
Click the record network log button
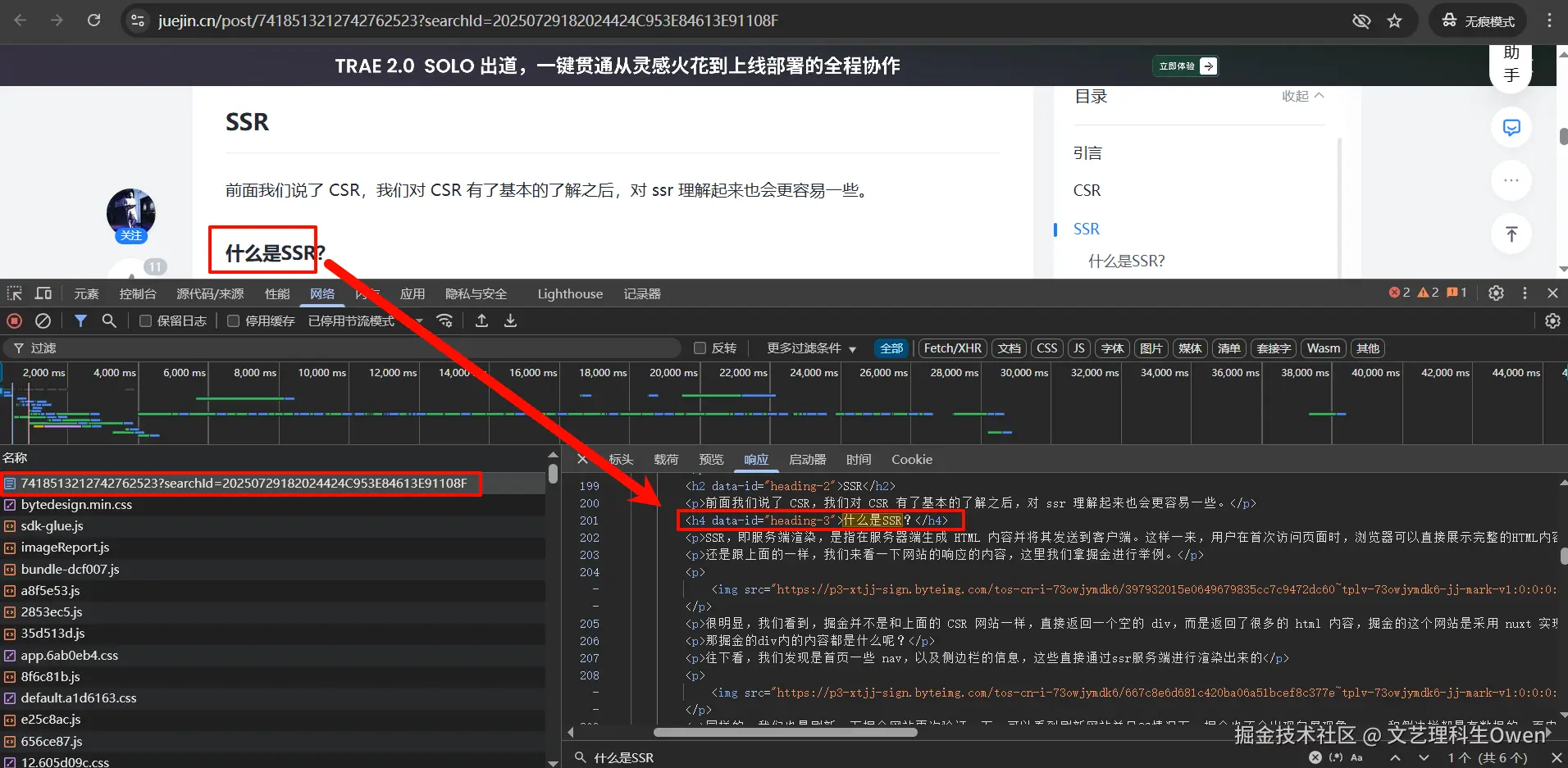14,320
